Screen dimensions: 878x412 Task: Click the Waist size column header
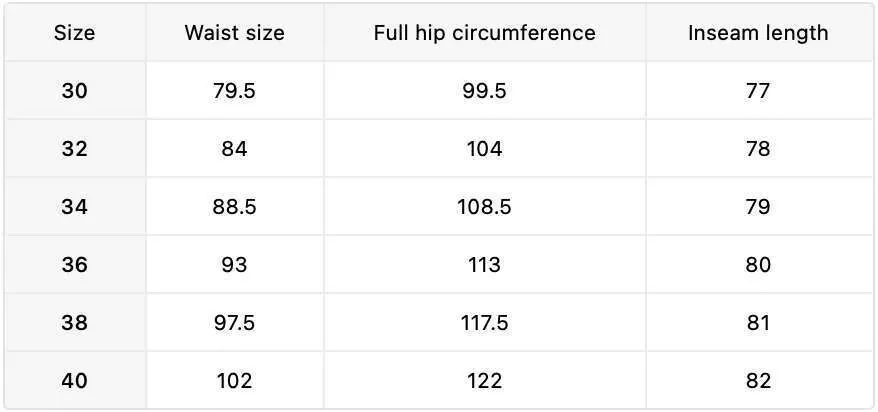coord(234,33)
